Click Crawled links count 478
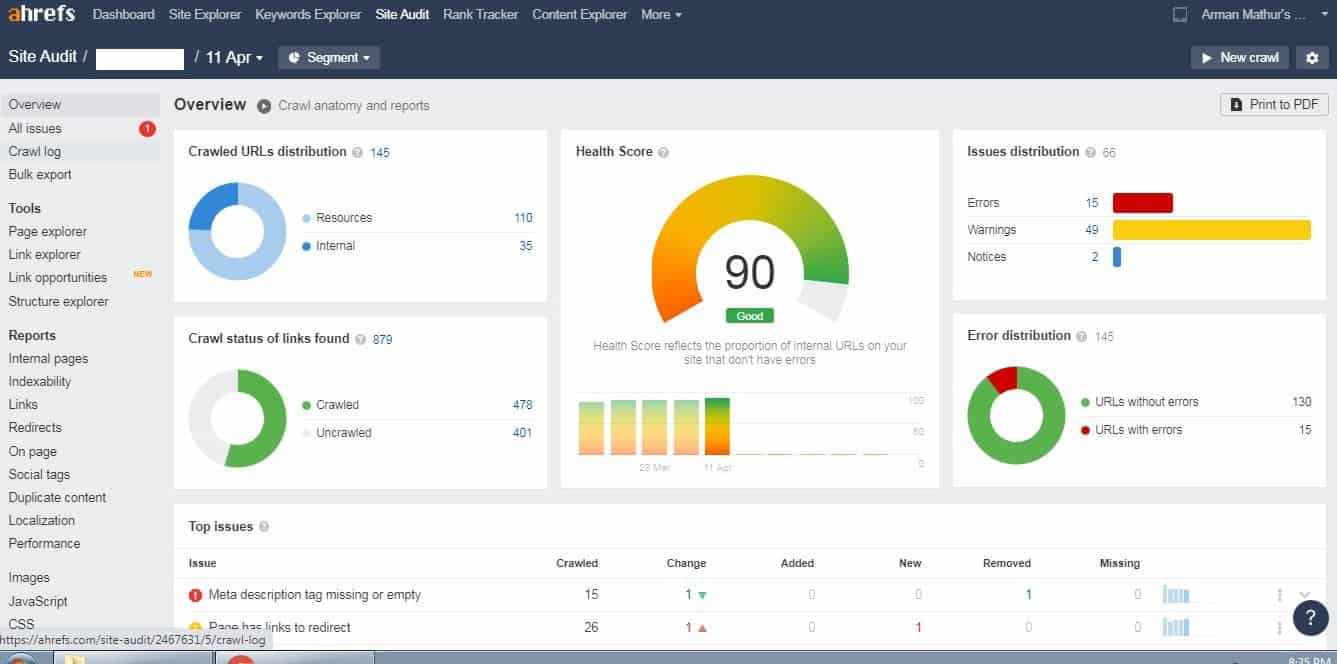Screen dimensions: 1337x664 (523, 405)
